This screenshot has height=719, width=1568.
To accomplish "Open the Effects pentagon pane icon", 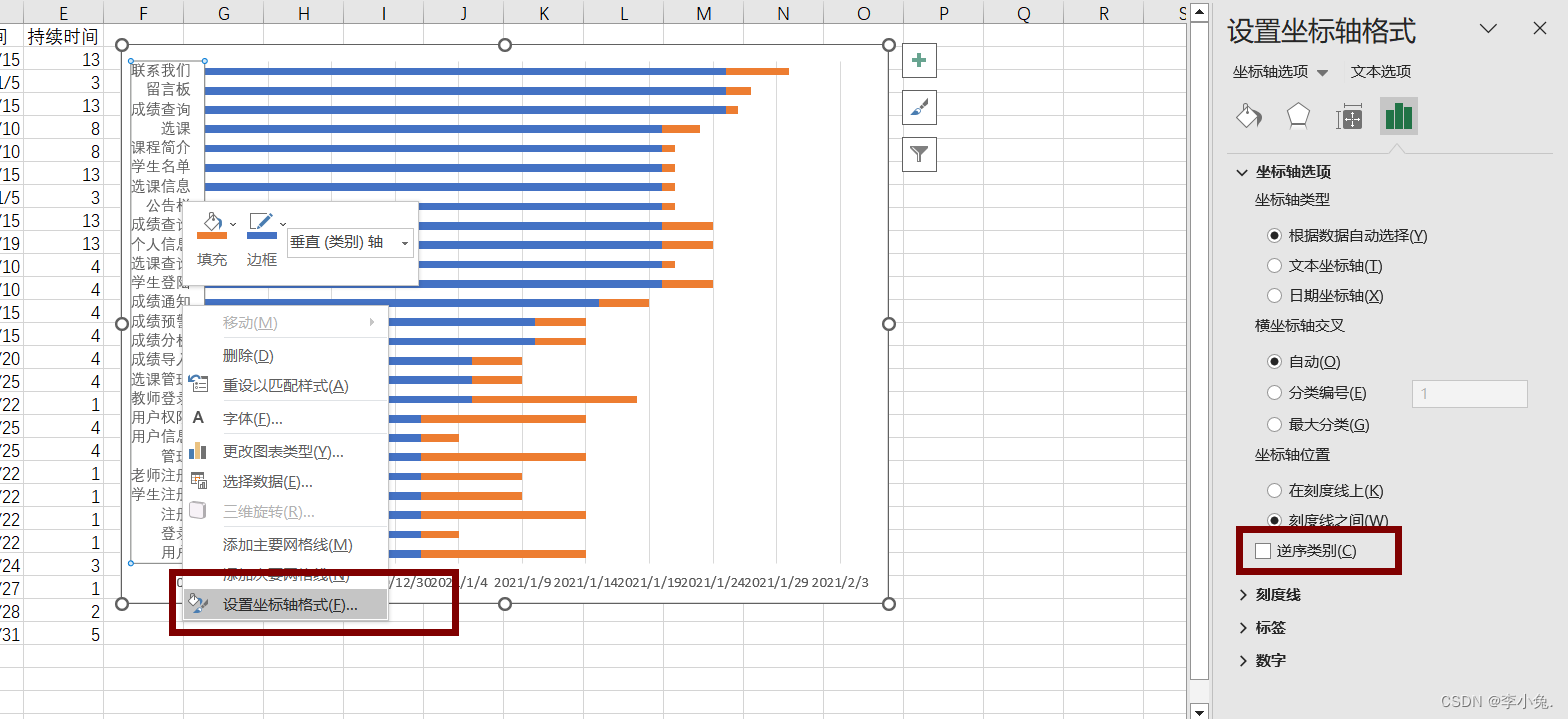I will coord(1298,116).
